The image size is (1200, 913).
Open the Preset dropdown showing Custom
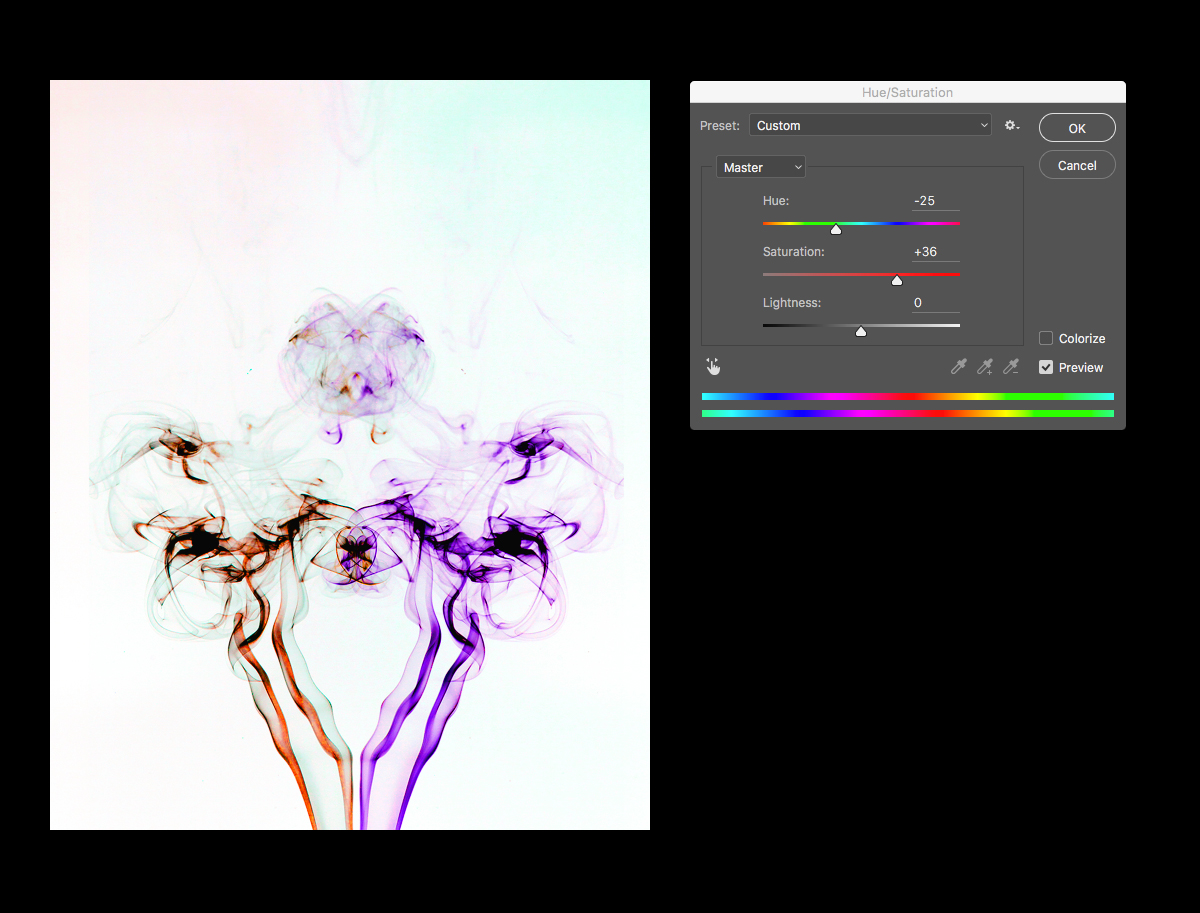coord(870,125)
